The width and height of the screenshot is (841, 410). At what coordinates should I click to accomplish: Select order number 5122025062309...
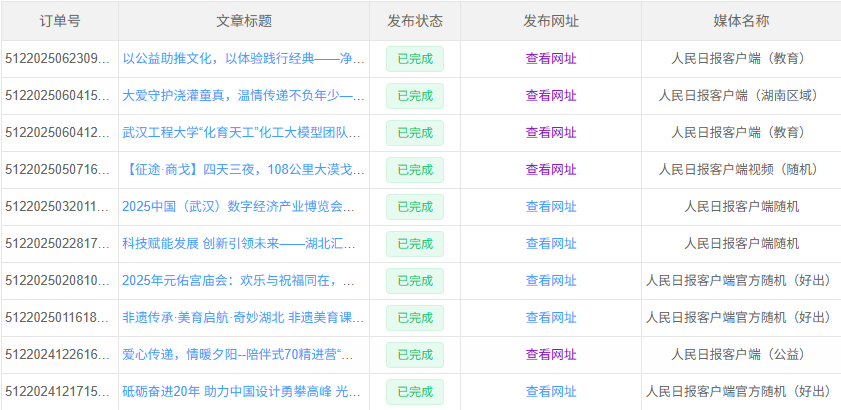point(57,58)
